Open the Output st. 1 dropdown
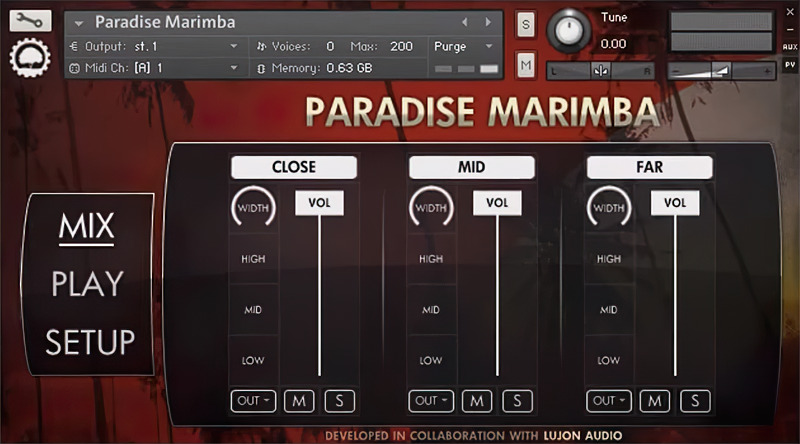Image resolution: width=800 pixels, height=444 pixels. coord(234,46)
